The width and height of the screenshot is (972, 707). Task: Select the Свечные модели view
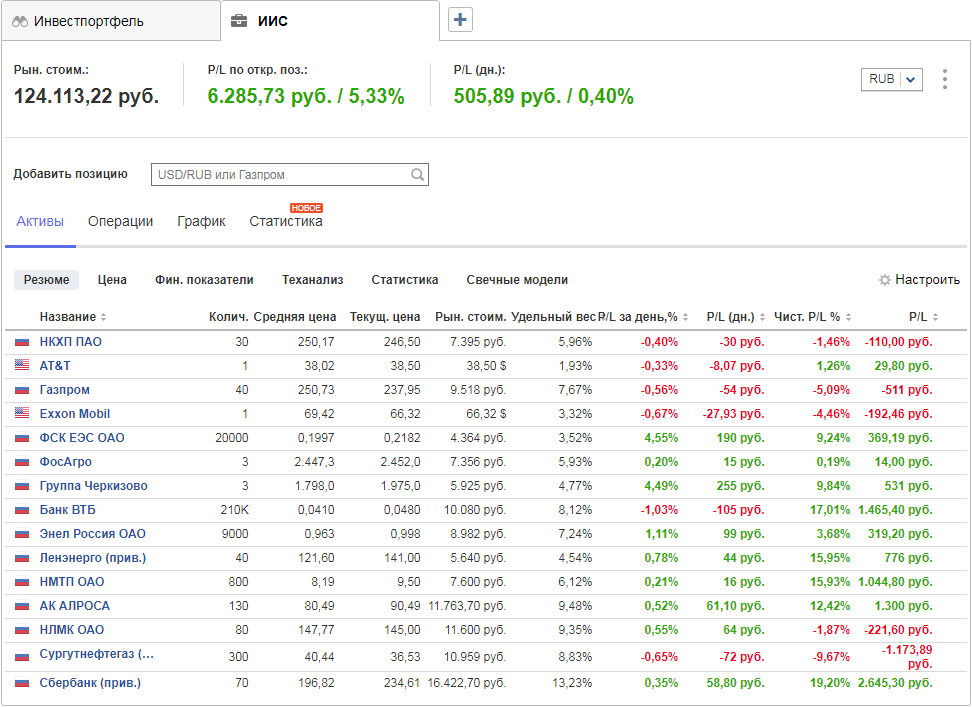[x=517, y=280]
